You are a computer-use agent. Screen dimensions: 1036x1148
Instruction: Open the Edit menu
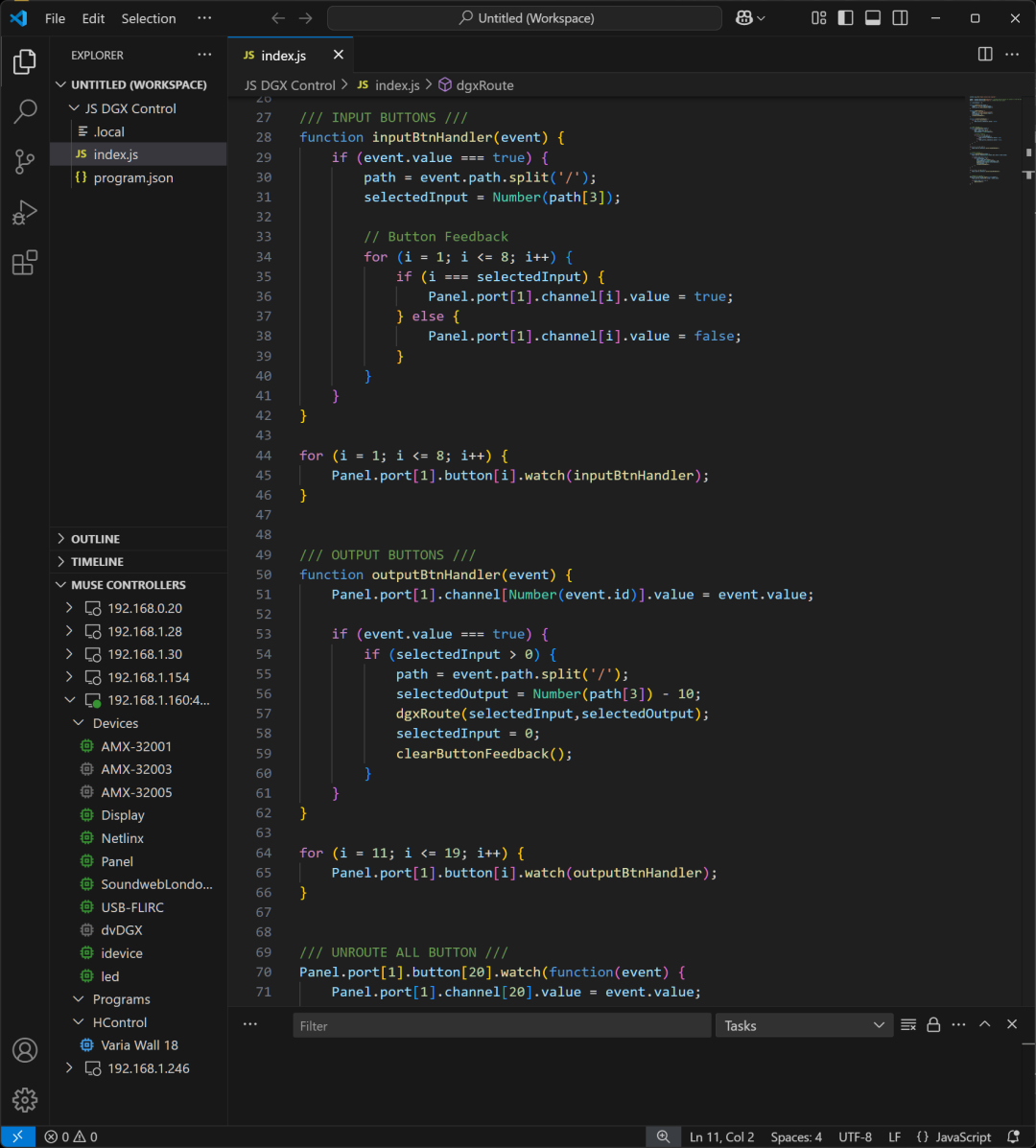tap(93, 18)
